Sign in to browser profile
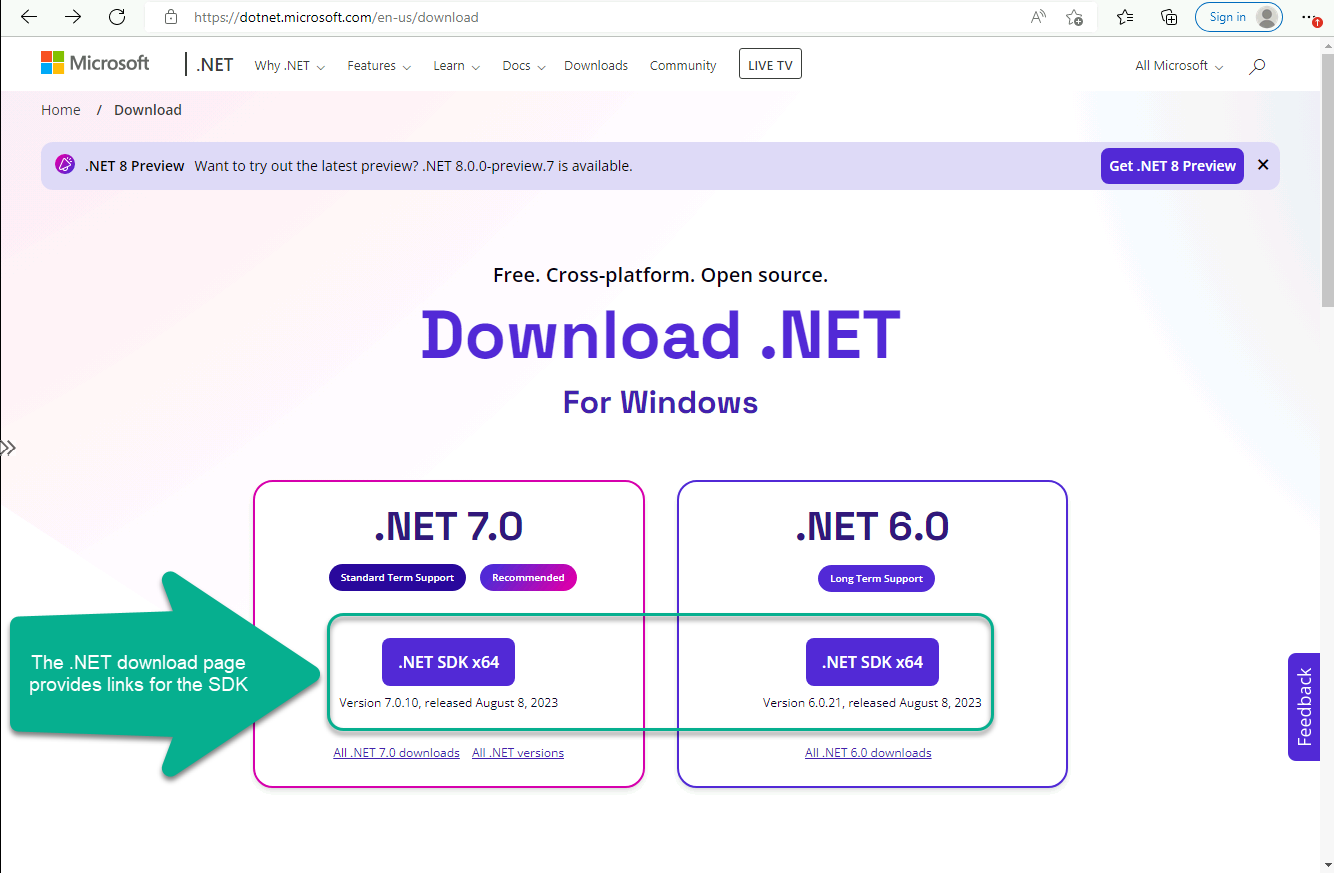The width and height of the screenshot is (1334, 873). (1239, 17)
